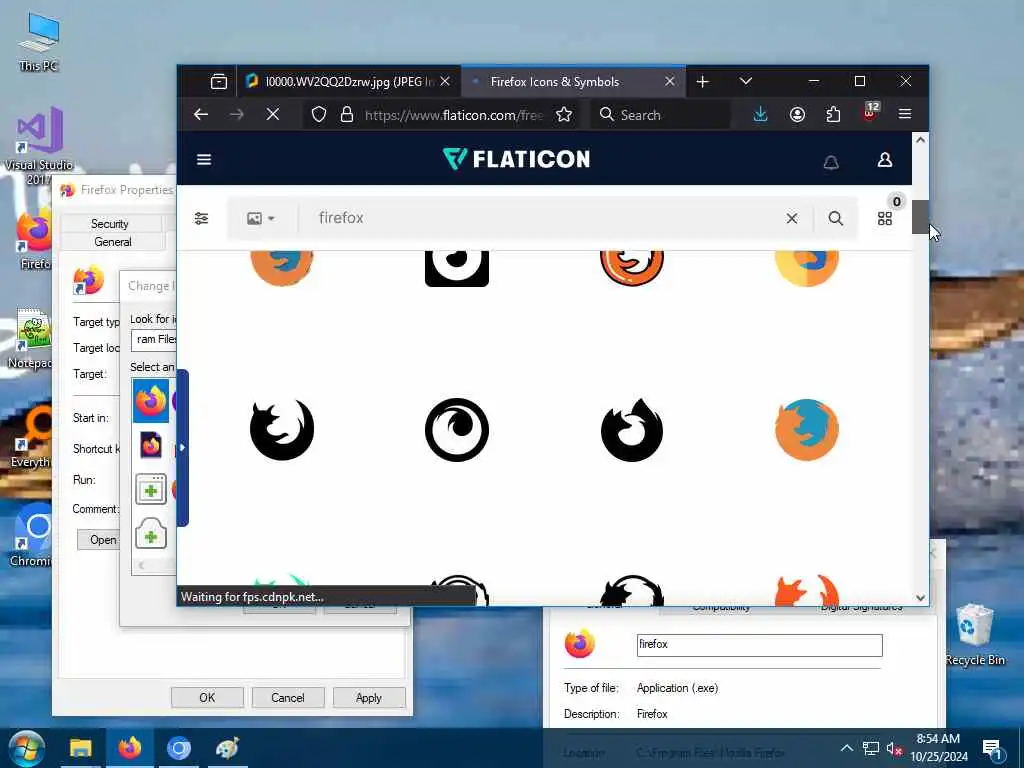Open the Firefox extensions puzzle icon
The image size is (1024, 768).
(x=833, y=114)
